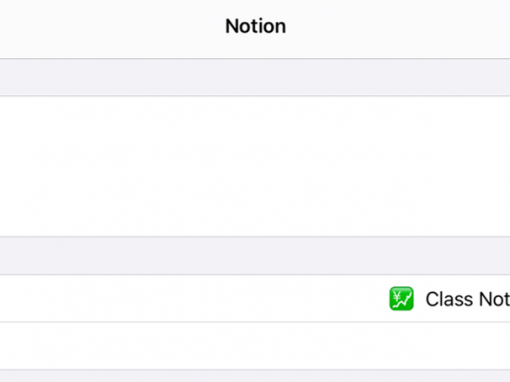Open the Class Notes page label

coord(468,299)
